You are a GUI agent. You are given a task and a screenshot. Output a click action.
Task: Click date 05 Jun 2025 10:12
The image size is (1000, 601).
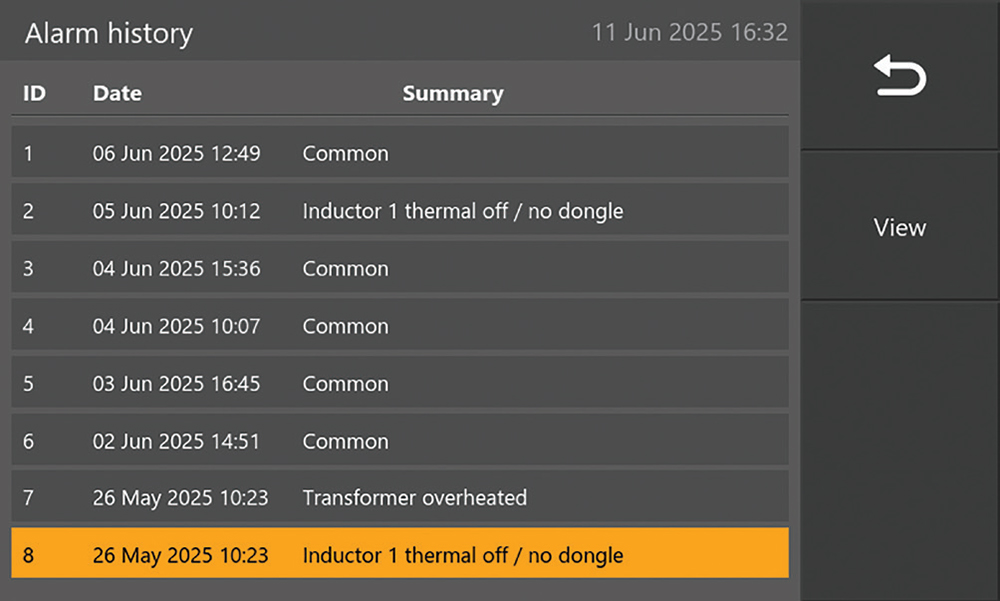click(176, 211)
